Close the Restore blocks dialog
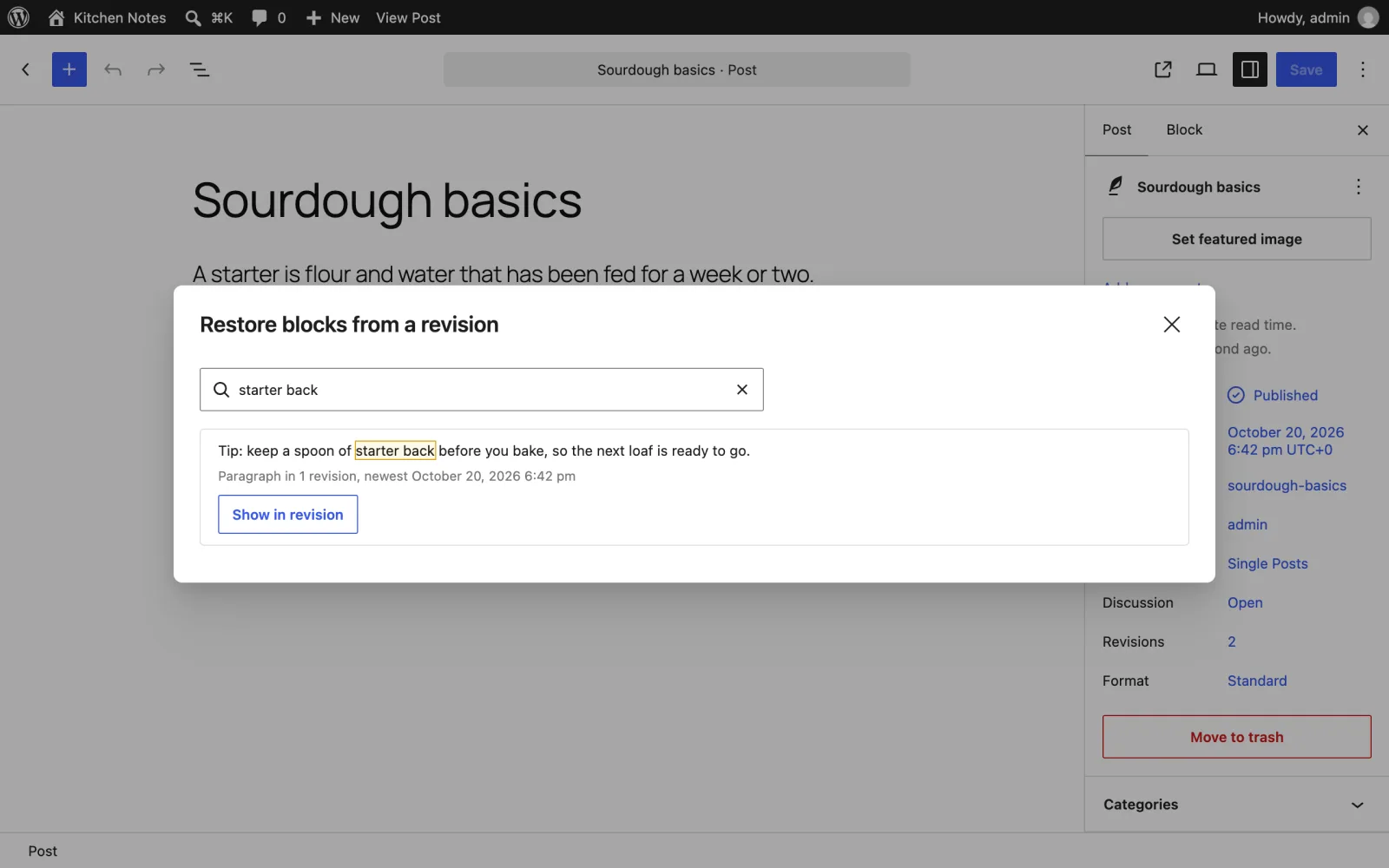 click(x=1172, y=325)
